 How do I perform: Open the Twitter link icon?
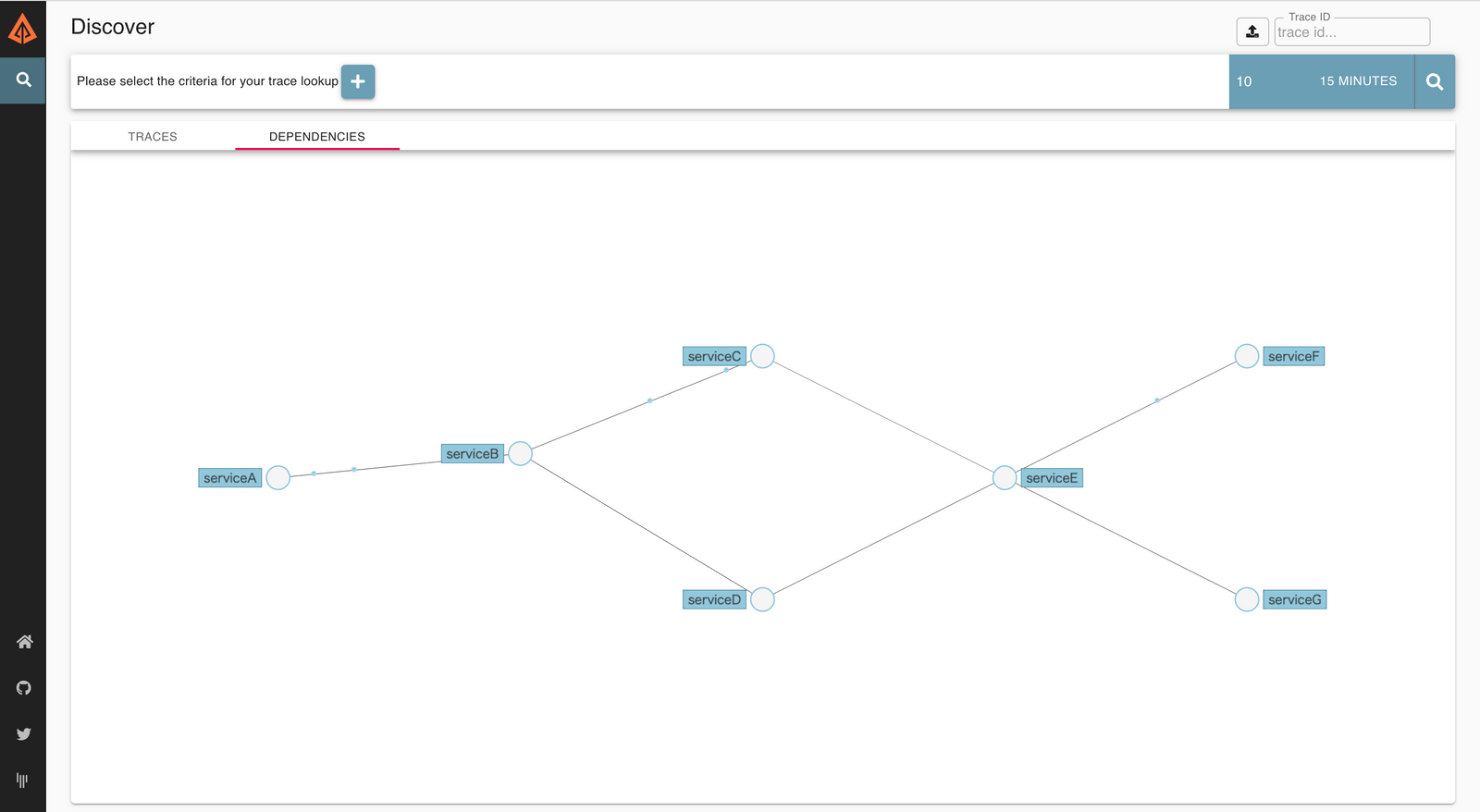coord(24,734)
